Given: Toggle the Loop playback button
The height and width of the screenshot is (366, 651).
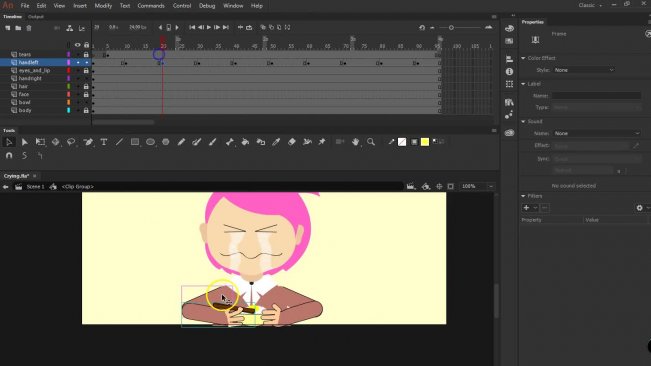Looking at the screenshot, I should click(x=249, y=27).
